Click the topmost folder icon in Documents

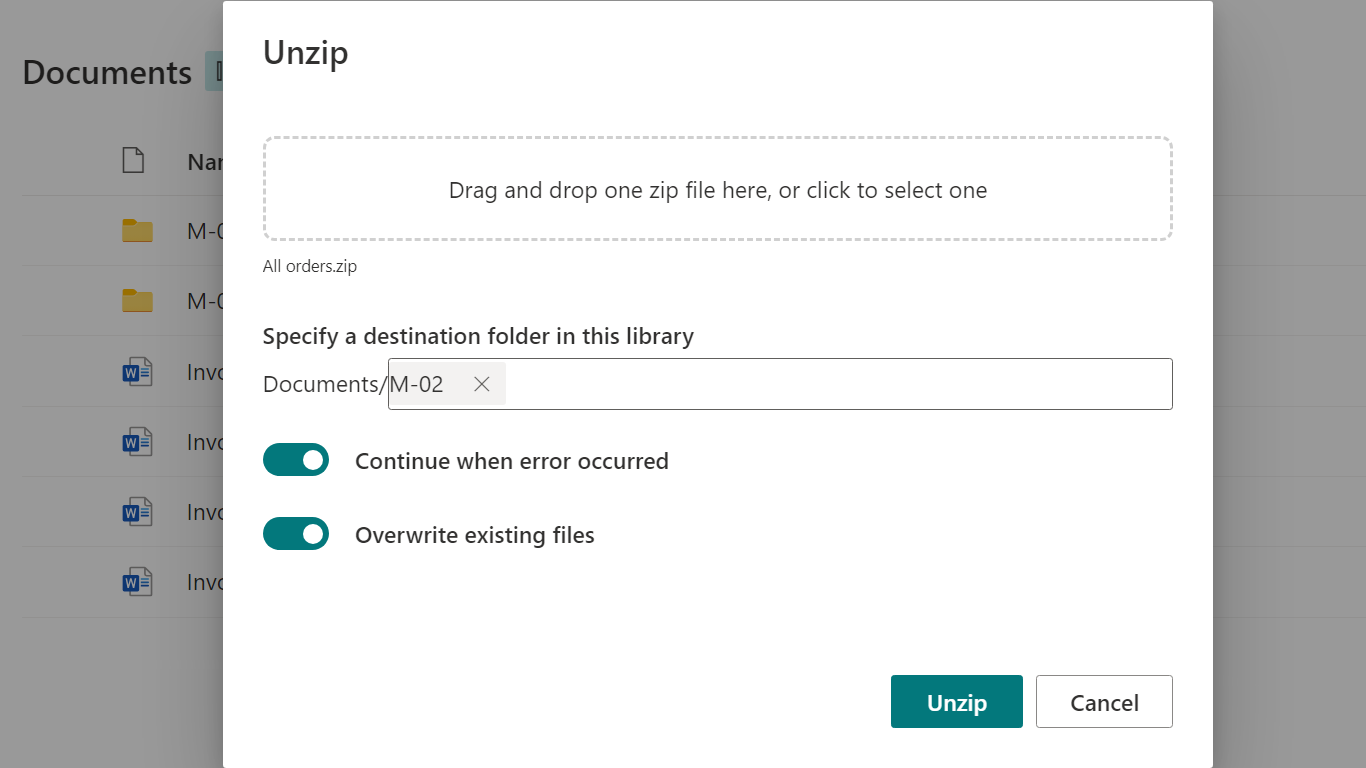click(x=137, y=231)
